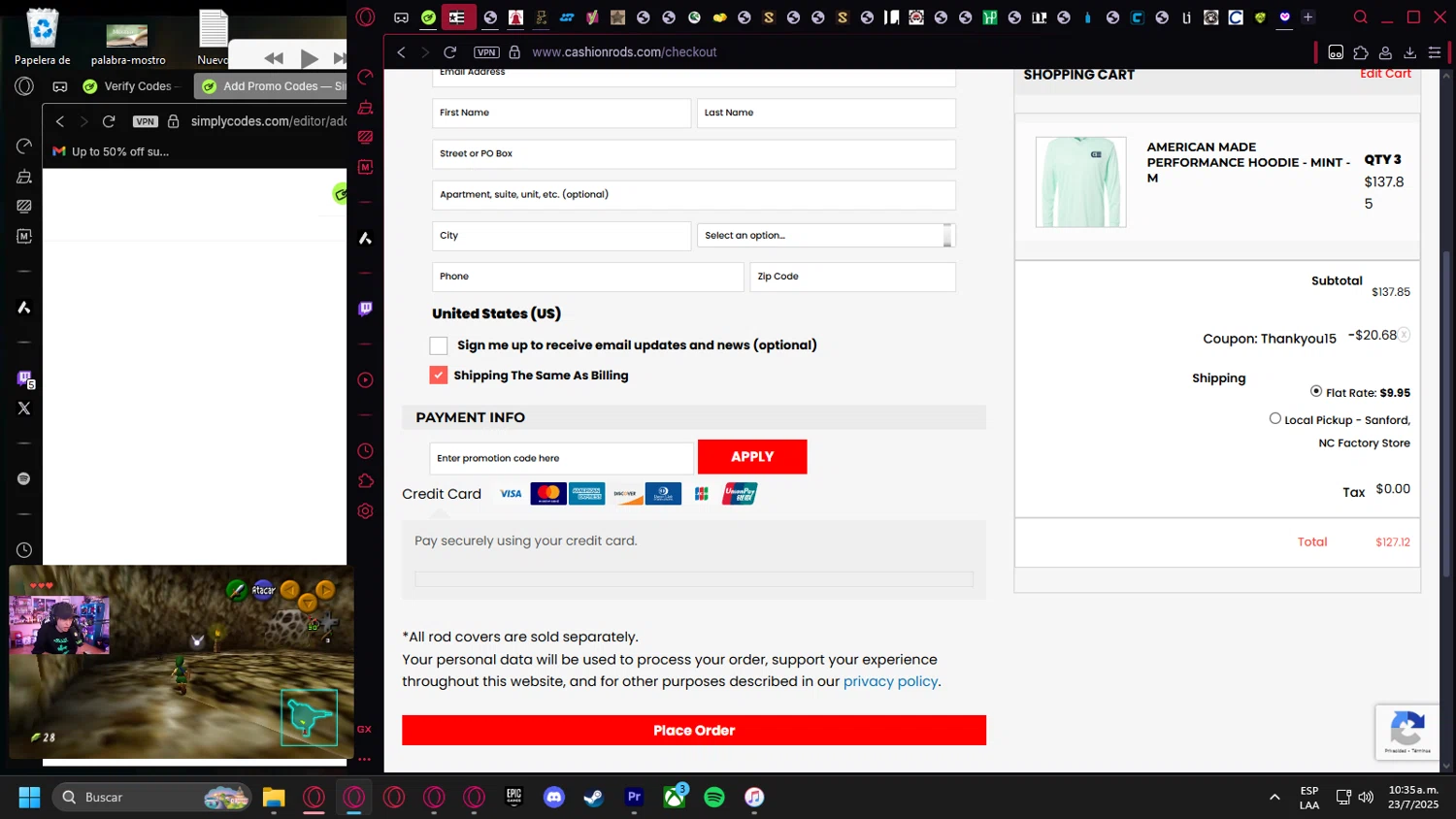Open Extensions icon in red sidebar
1456x819 pixels.
click(366, 481)
